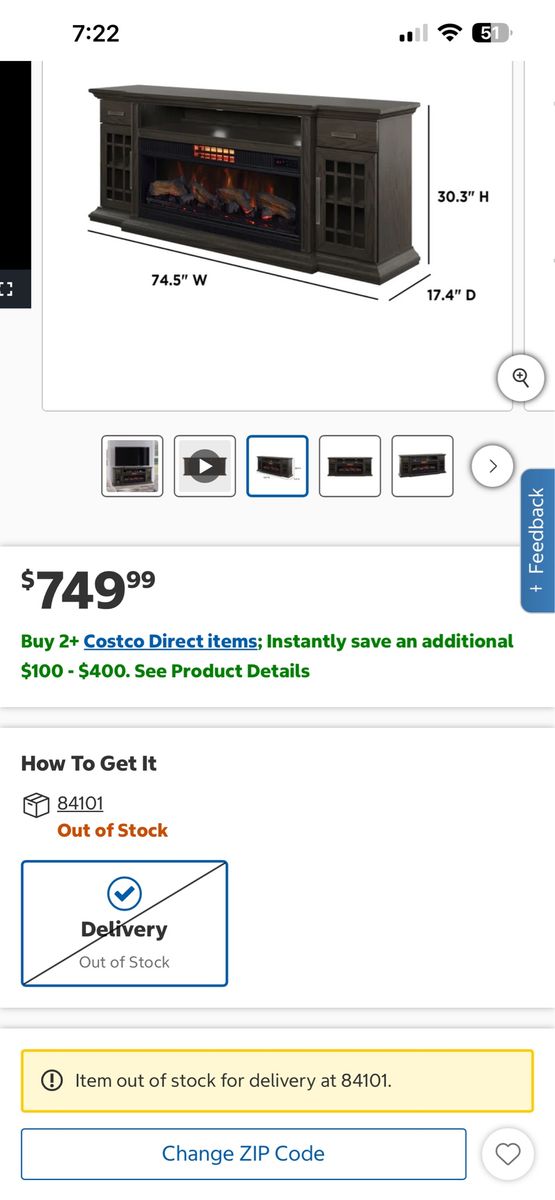Open the Costco Direct items link
The image size is (555, 1200).
click(170, 641)
